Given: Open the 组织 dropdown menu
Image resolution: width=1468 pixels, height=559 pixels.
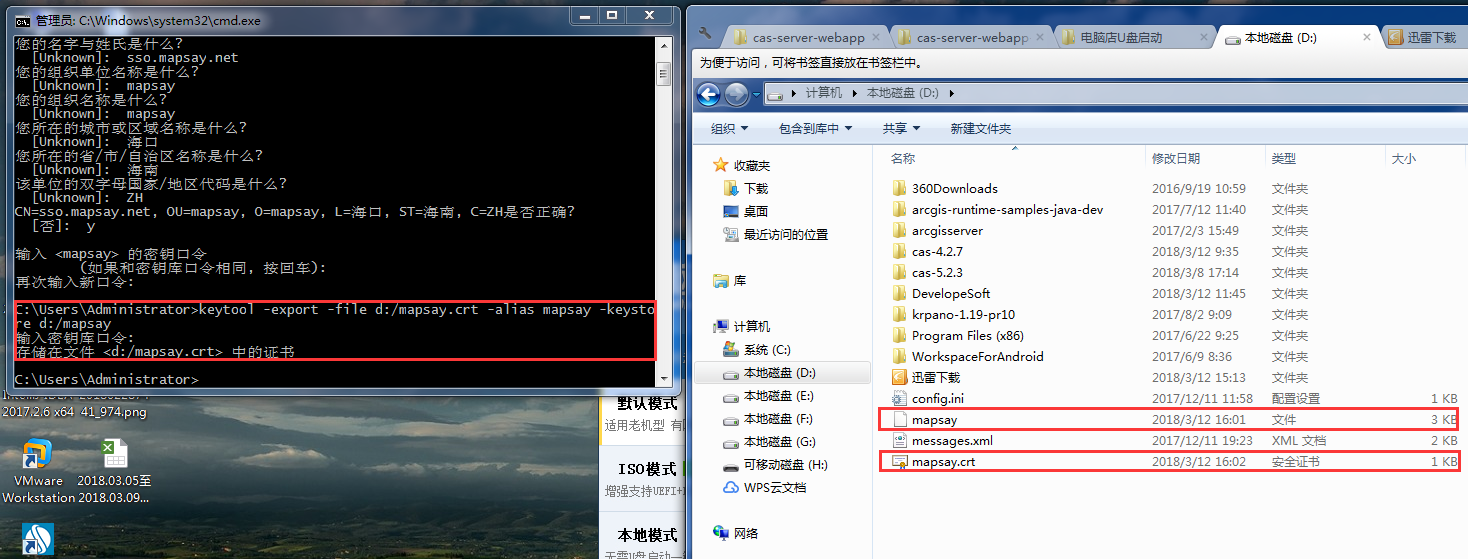Looking at the screenshot, I should 730,128.
